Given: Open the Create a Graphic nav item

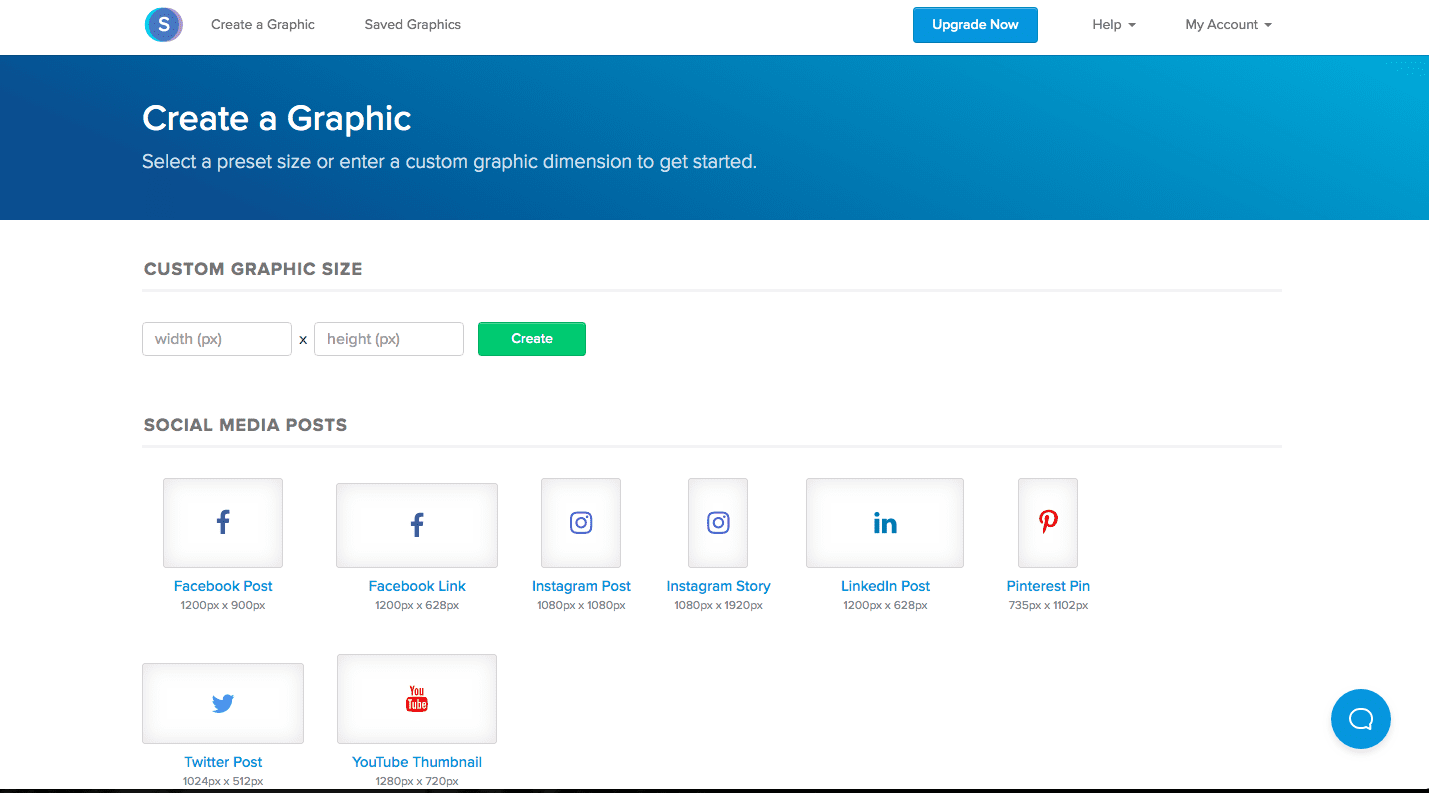Looking at the screenshot, I should [x=263, y=25].
